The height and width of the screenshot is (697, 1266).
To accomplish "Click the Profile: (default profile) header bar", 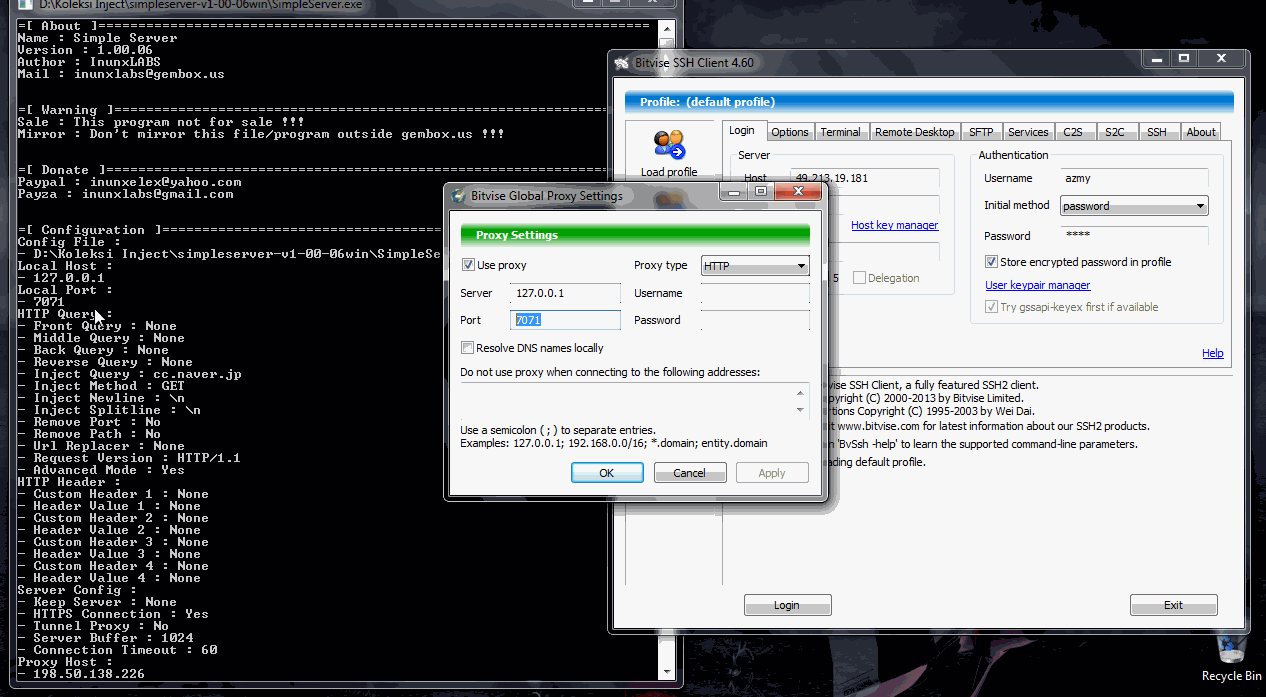I will pyautogui.click(x=929, y=102).
